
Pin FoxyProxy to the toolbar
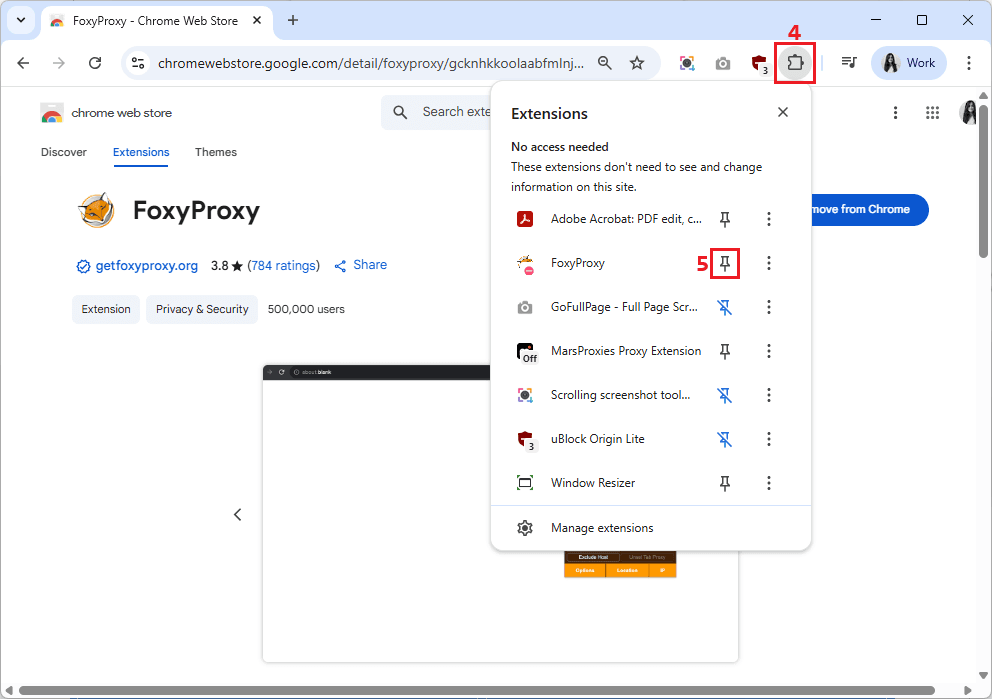725,263
